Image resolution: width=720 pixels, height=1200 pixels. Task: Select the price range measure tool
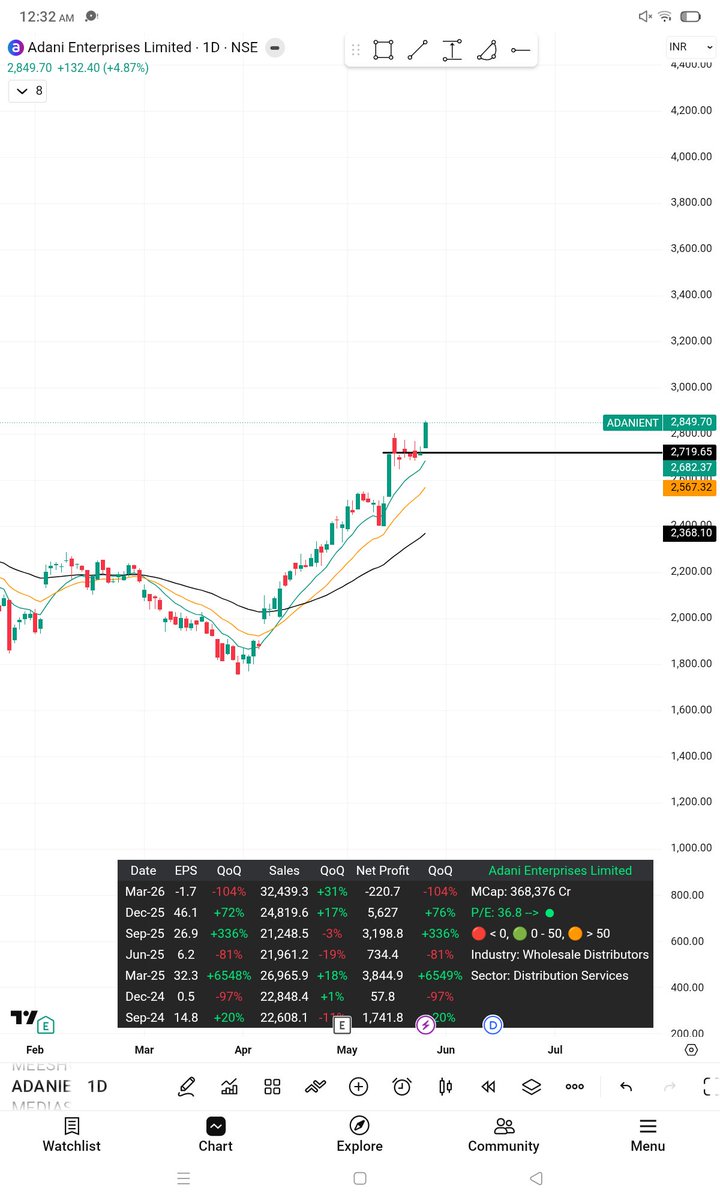pyautogui.click(x=452, y=50)
